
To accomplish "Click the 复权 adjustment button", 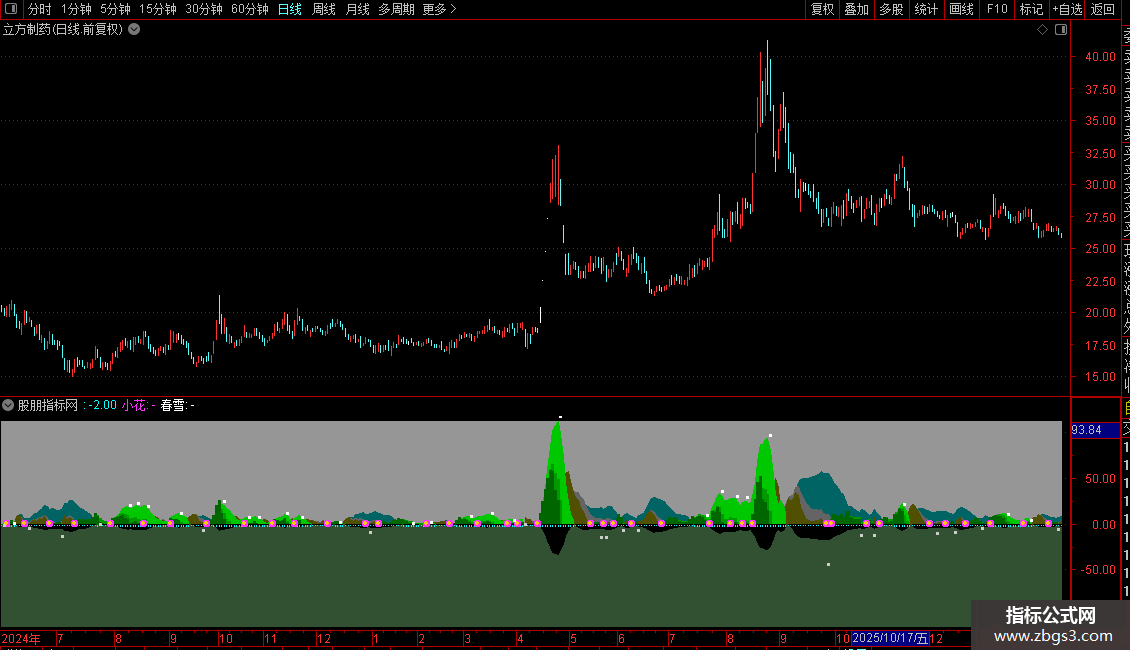I will [x=822, y=9].
